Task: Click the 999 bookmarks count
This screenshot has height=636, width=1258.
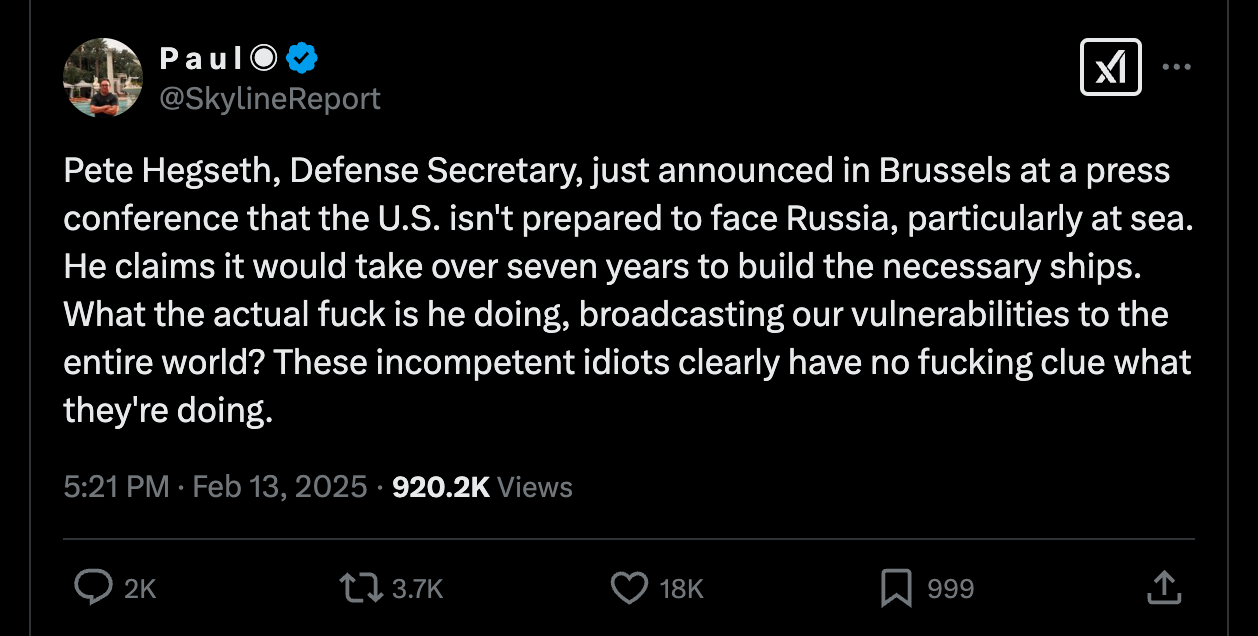Action: (951, 589)
